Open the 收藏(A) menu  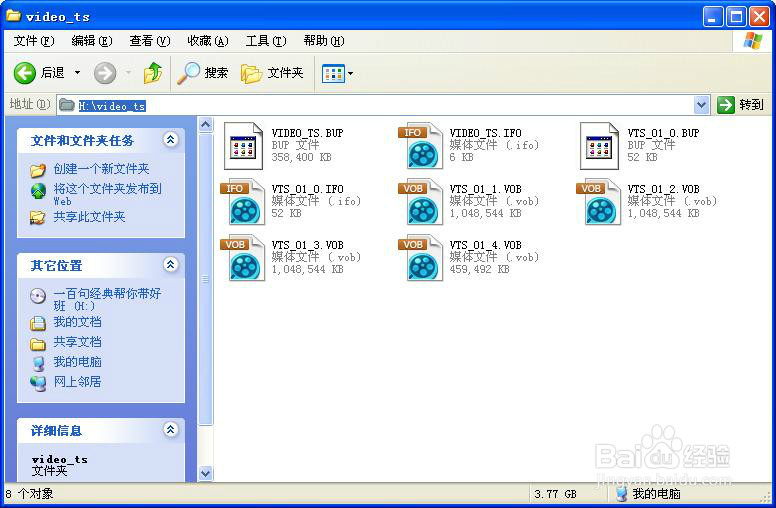pos(208,41)
